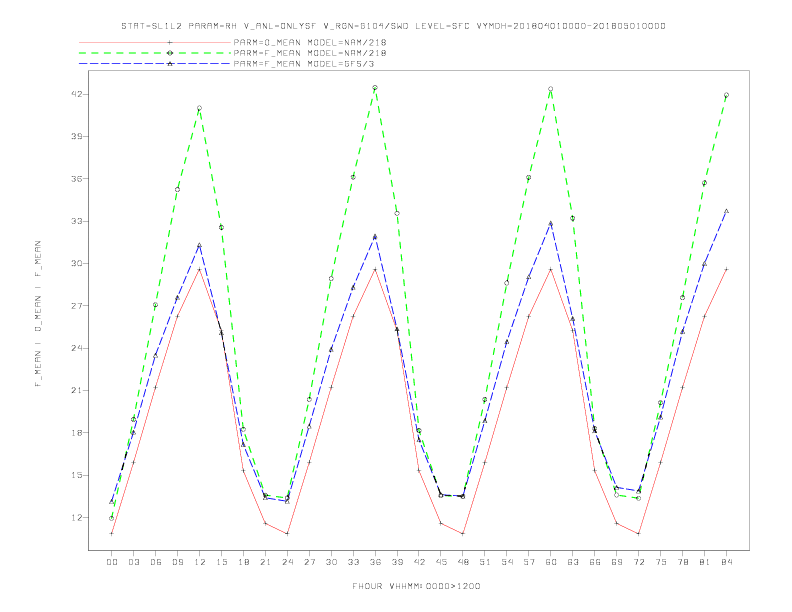Click the chart title starting with STAT=SL1L2
Image resolution: width=792 pixels, height=612 pixels.
point(393,26)
